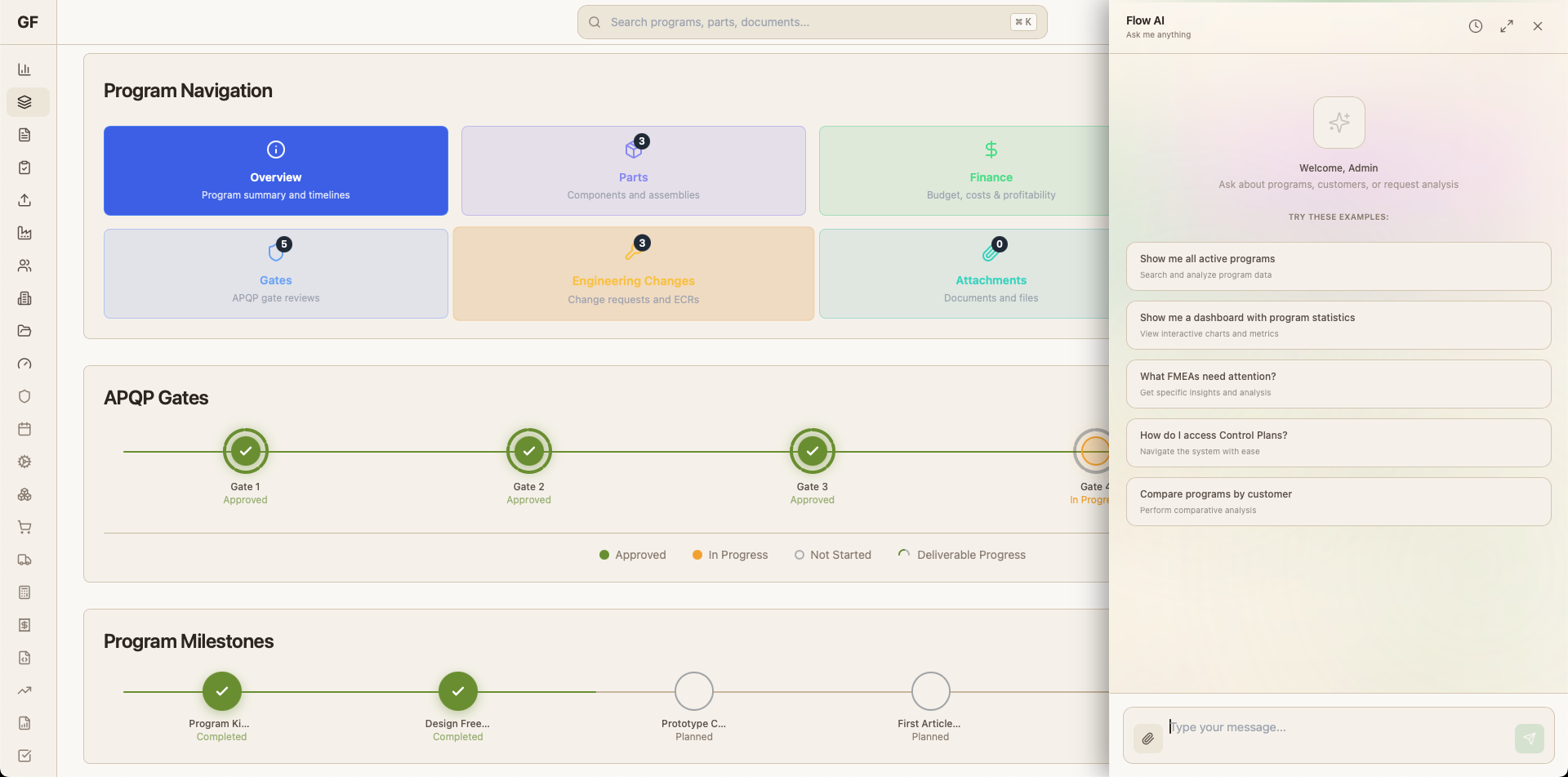Click the users icon in sidebar

24,266
